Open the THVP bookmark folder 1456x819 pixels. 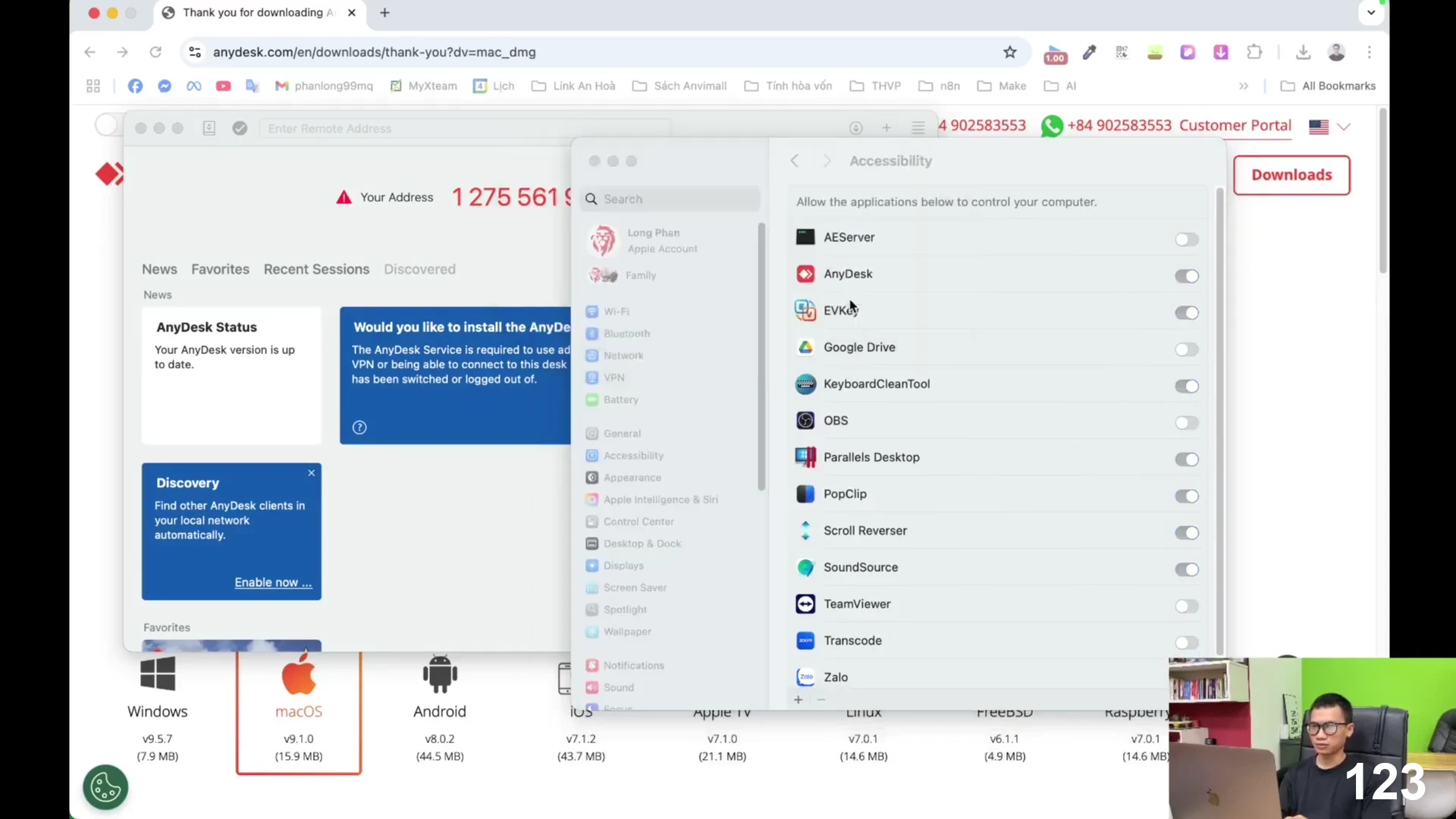click(875, 86)
